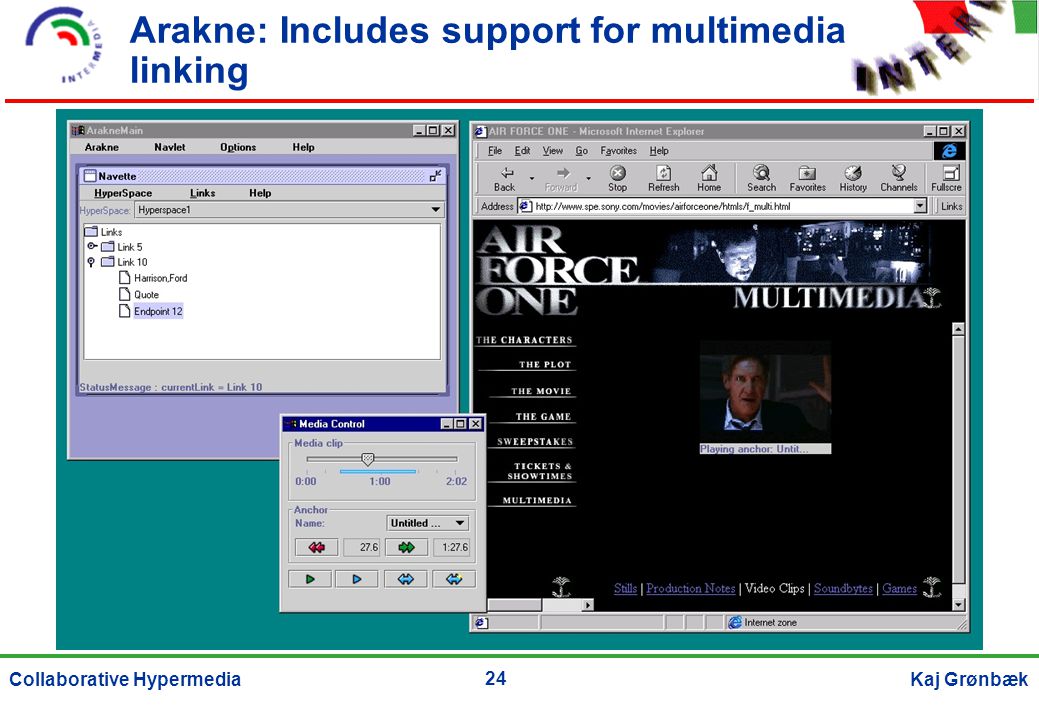This screenshot has width=1039, height=720.
Task: Open the HyperSpace menu in Navette
Action: click(x=123, y=193)
